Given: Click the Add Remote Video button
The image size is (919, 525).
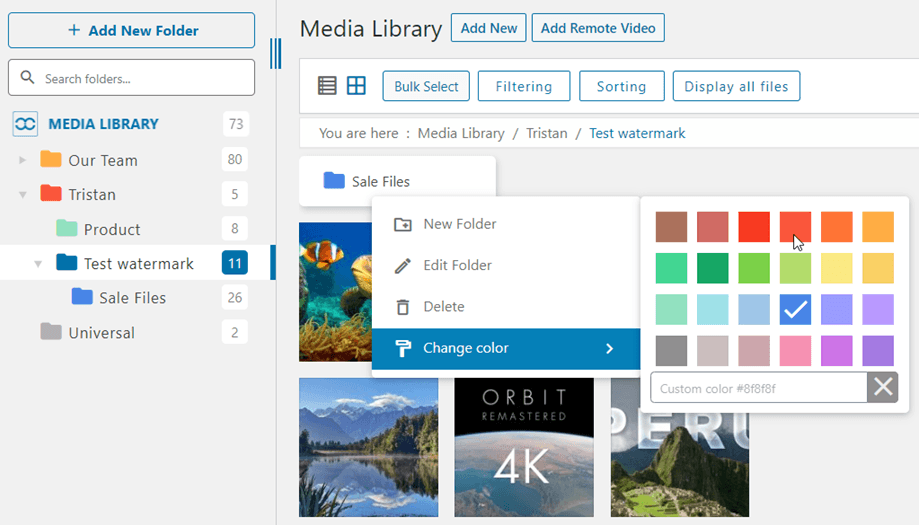Looking at the screenshot, I should (597, 28).
